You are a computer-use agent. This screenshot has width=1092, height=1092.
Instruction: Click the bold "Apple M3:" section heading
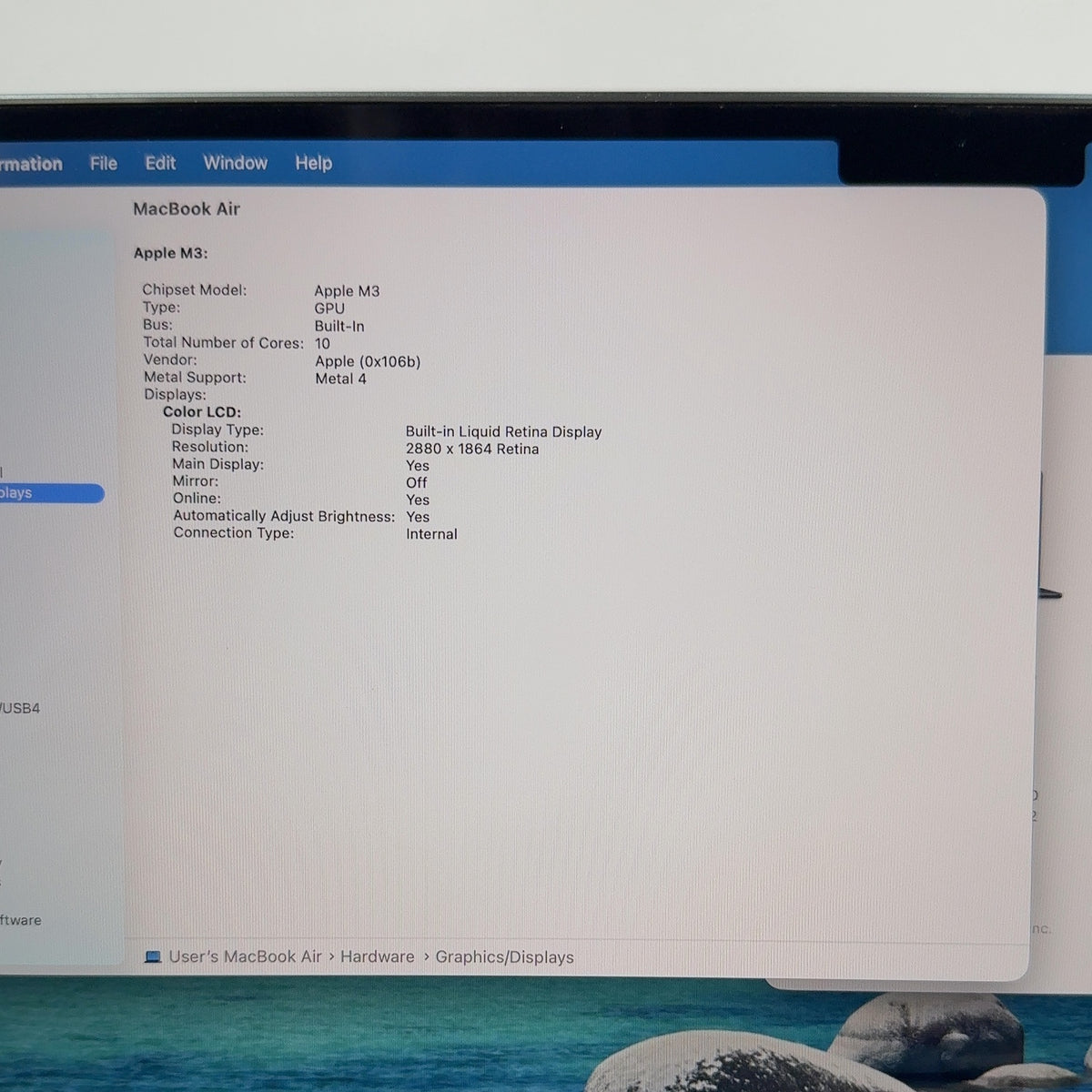click(171, 253)
